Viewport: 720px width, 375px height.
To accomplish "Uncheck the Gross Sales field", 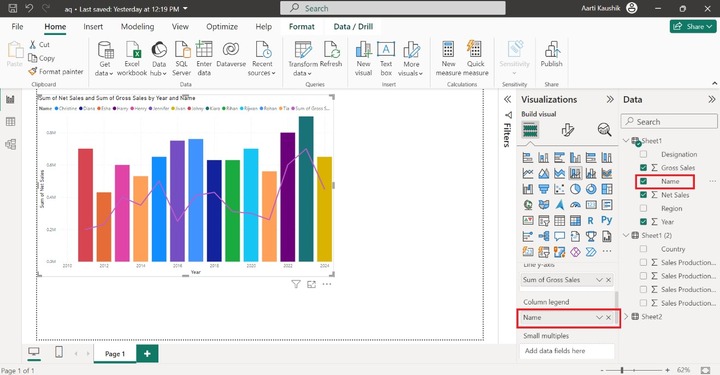I will 643,168.
